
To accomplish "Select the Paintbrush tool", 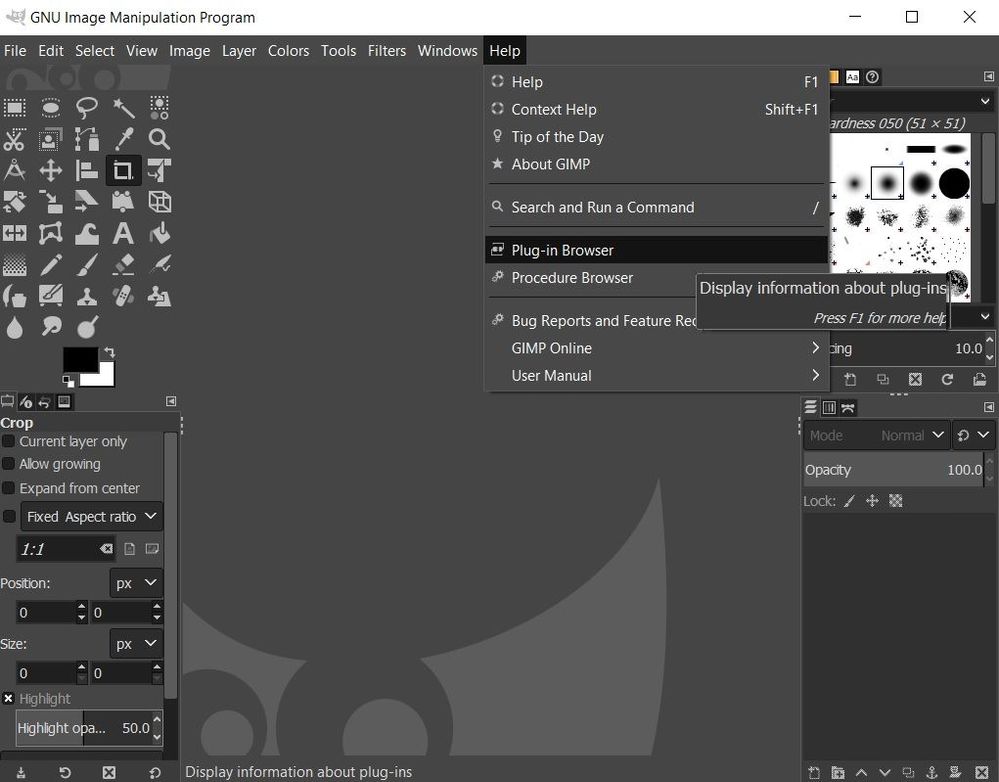I will [87, 264].
